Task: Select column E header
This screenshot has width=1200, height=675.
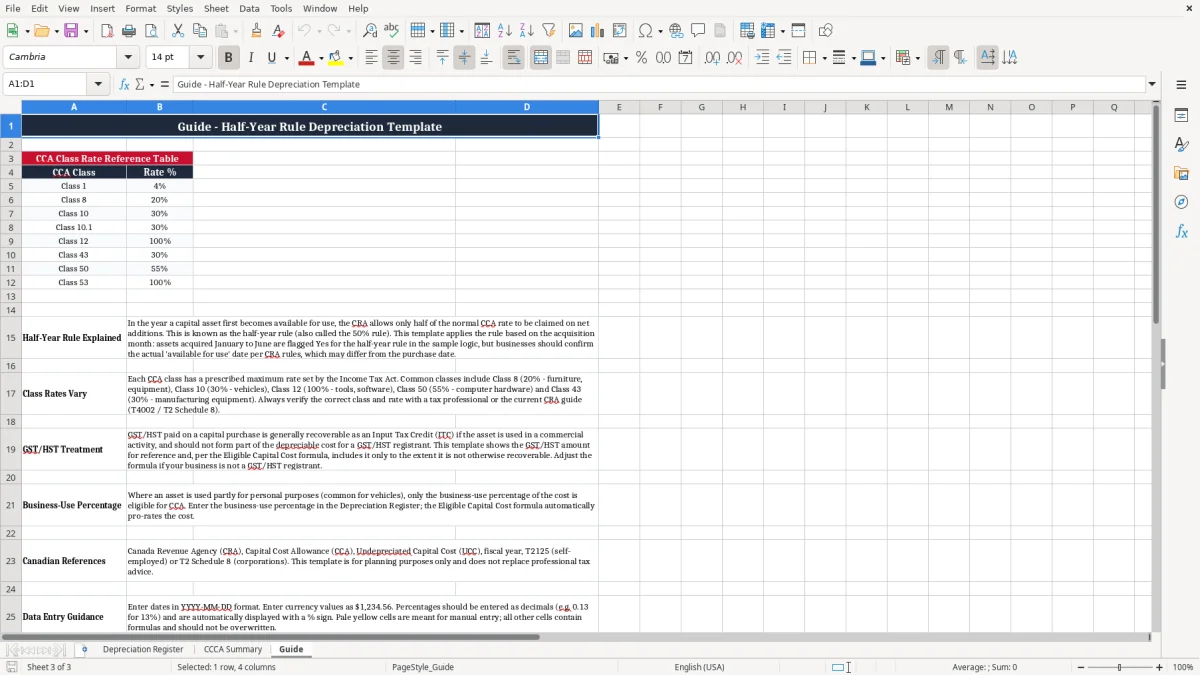Action: [x=619, y=107]
